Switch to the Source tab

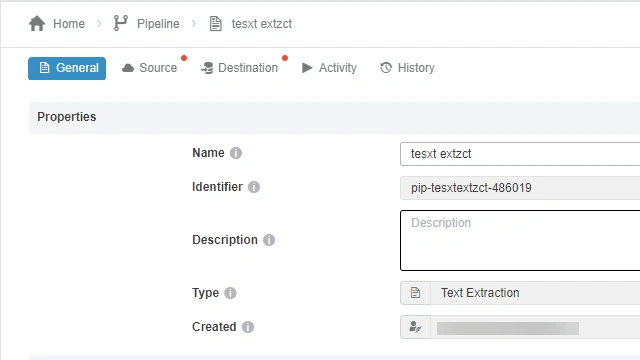150,68
